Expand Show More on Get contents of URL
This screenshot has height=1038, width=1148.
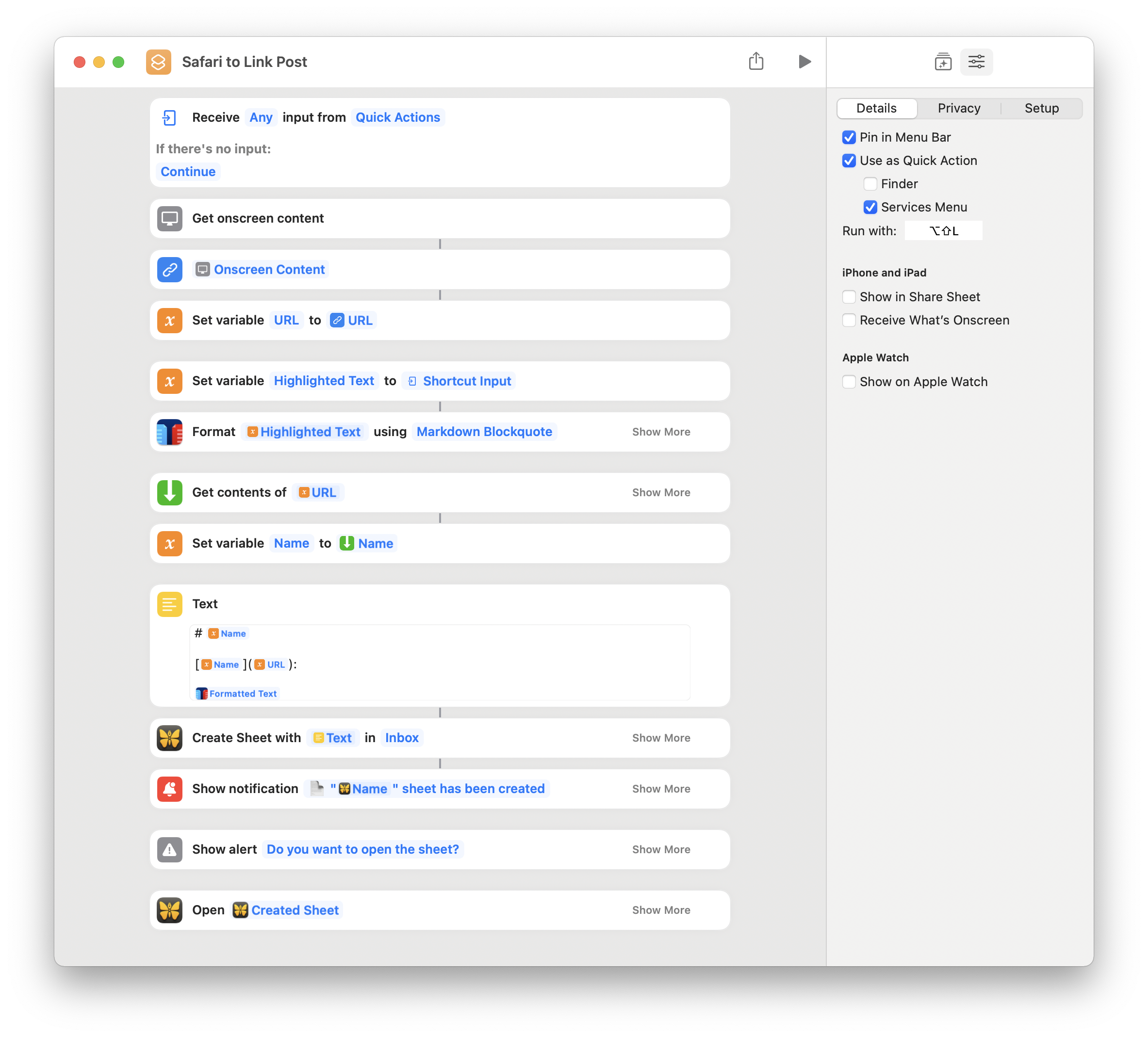(661, 492)
